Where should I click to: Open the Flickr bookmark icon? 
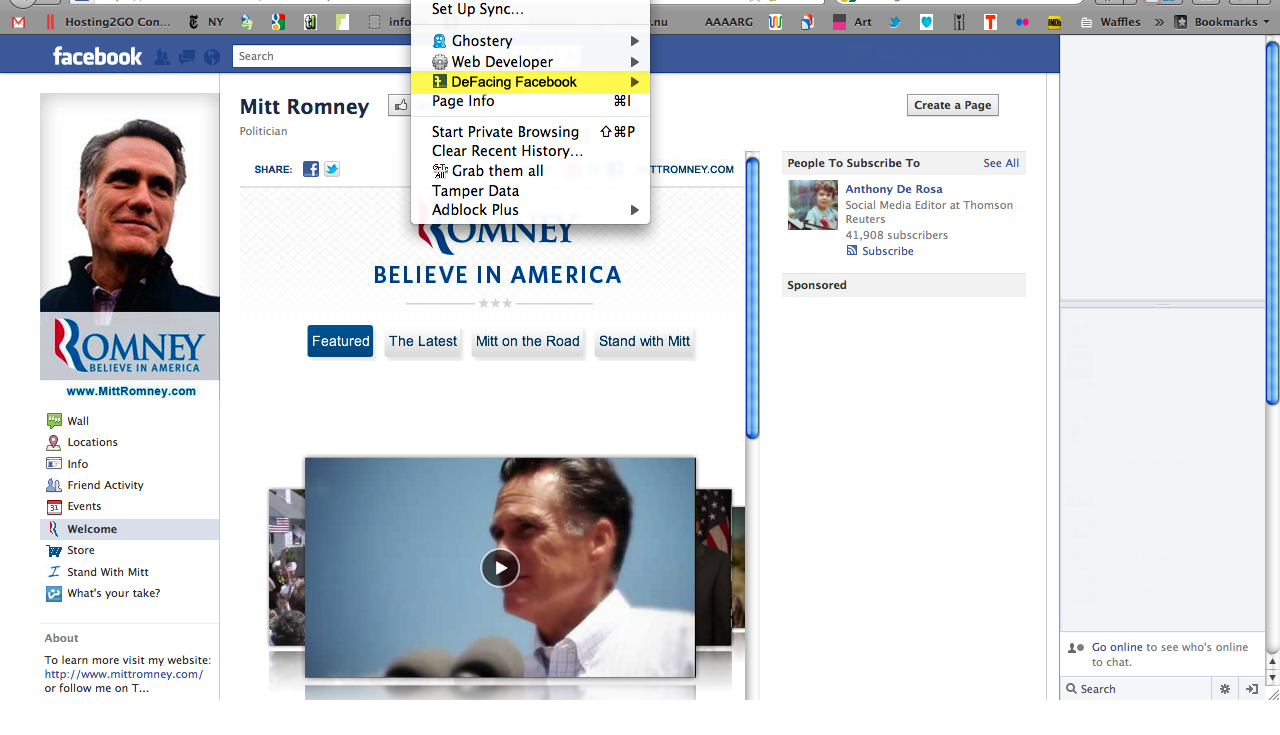pyautogui.click(x=1022, y=22)
